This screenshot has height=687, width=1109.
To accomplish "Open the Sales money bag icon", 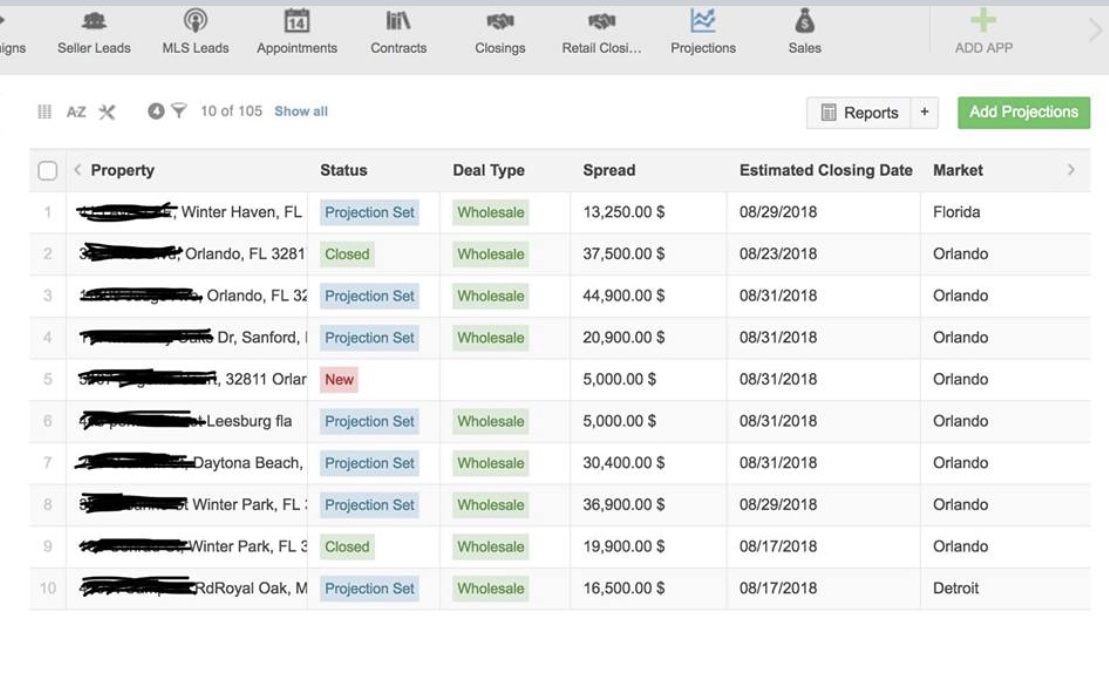I will point(804,22).
